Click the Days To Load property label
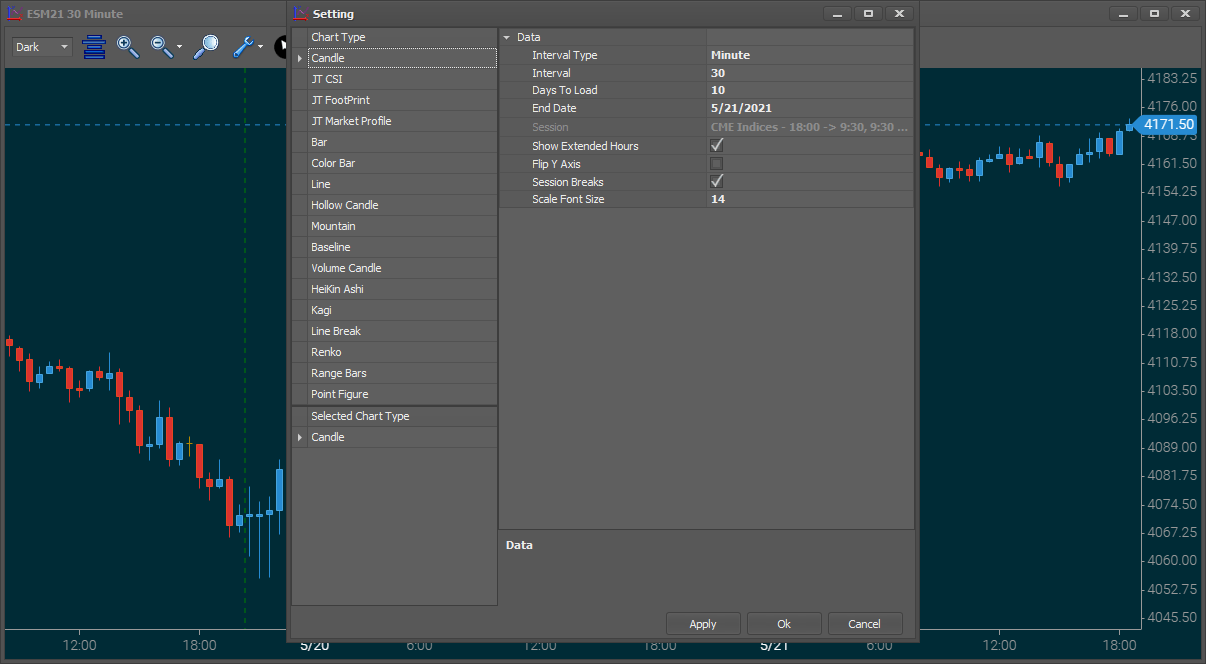1206x664 pixels. click(x=564, y=90)
